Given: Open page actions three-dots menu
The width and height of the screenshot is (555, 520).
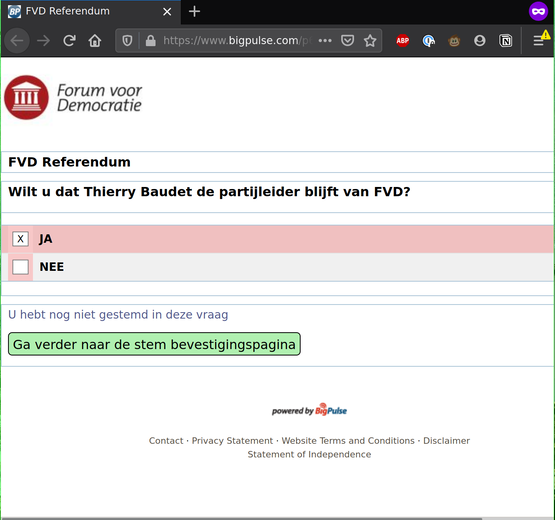Looking at the screenshot, I should [325, 41].
